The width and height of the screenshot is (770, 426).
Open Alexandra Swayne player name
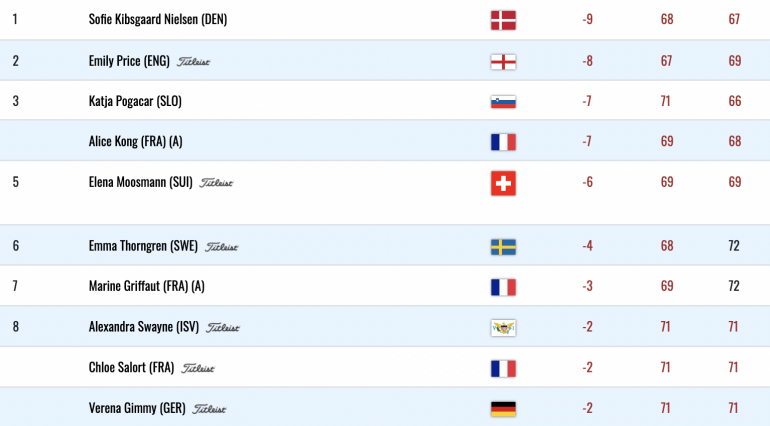point(143,327)
